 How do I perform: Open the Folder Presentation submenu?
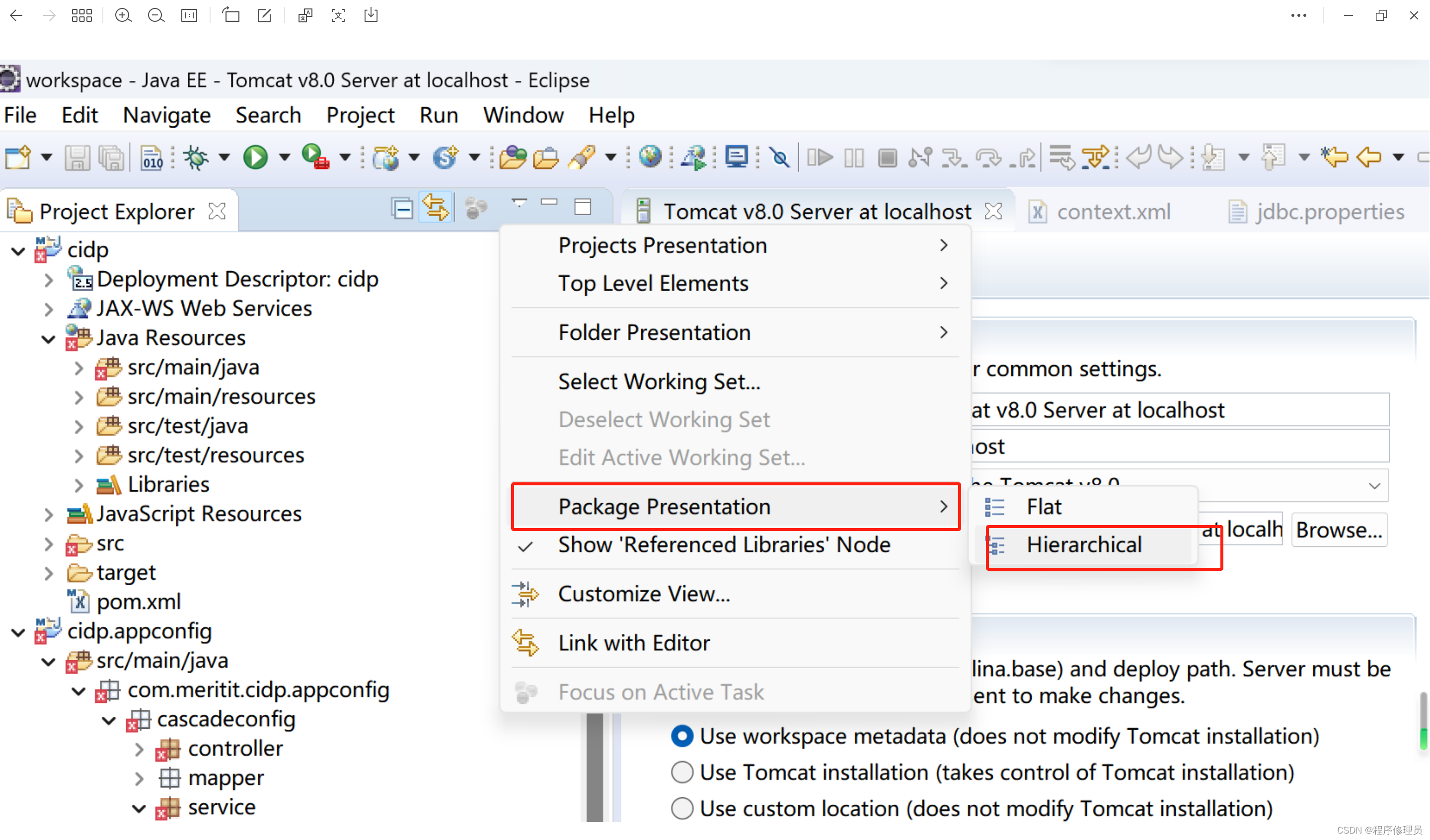coord(736,333)
